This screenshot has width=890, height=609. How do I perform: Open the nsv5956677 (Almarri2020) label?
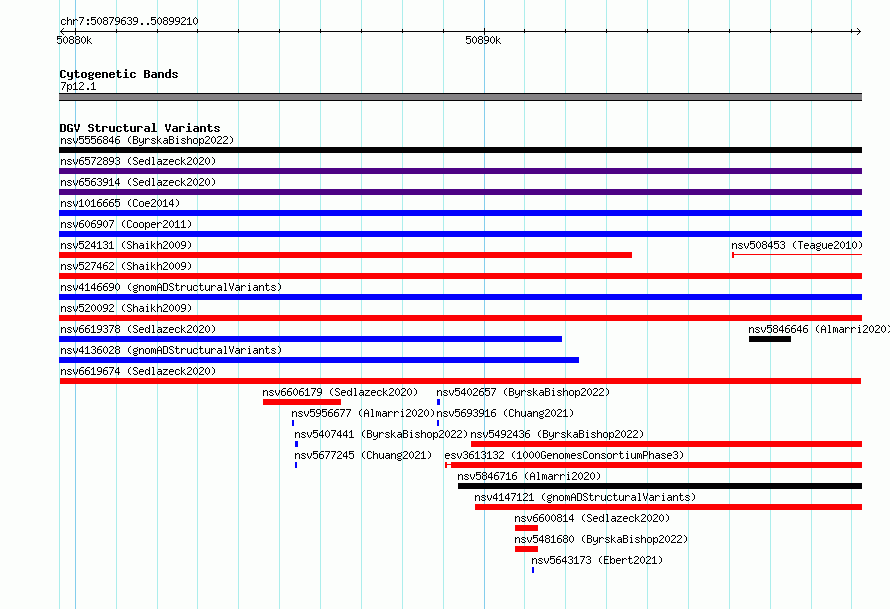point(363,413)
